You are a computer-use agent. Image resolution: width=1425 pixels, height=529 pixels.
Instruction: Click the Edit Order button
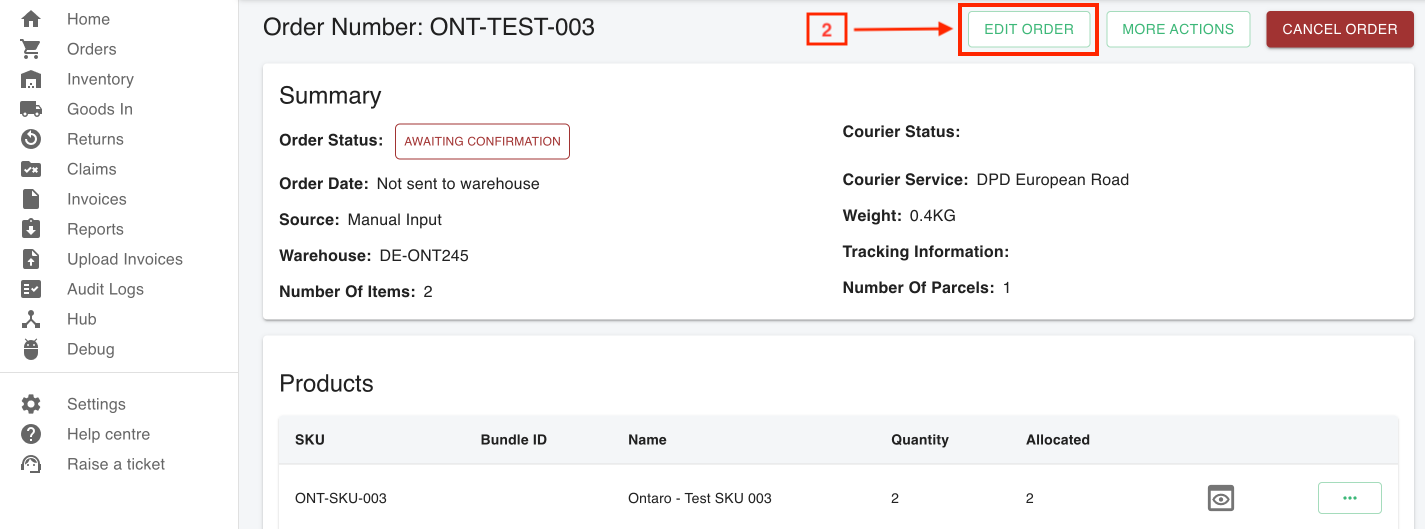pos(1029,29)
